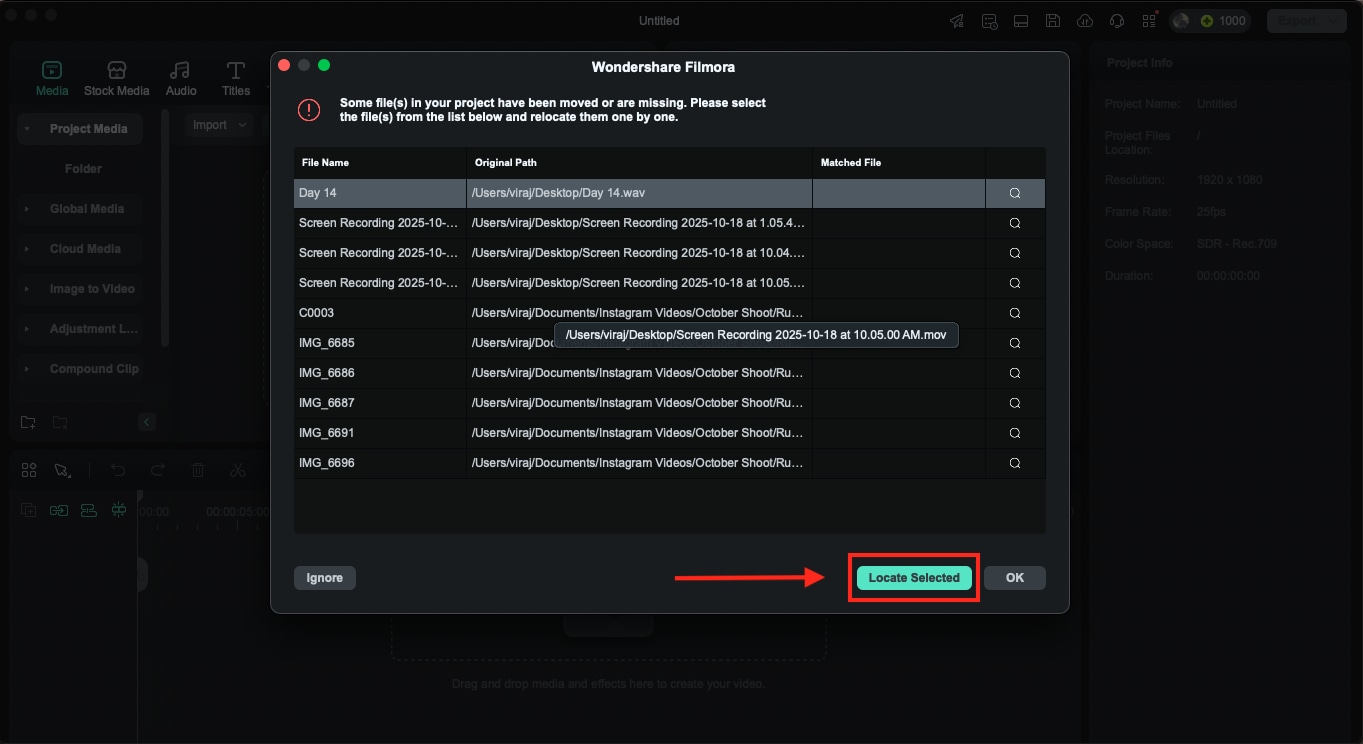Click the undo arrow in the timeline toolbar
The image size is (1363, 744).
[118, 470]
